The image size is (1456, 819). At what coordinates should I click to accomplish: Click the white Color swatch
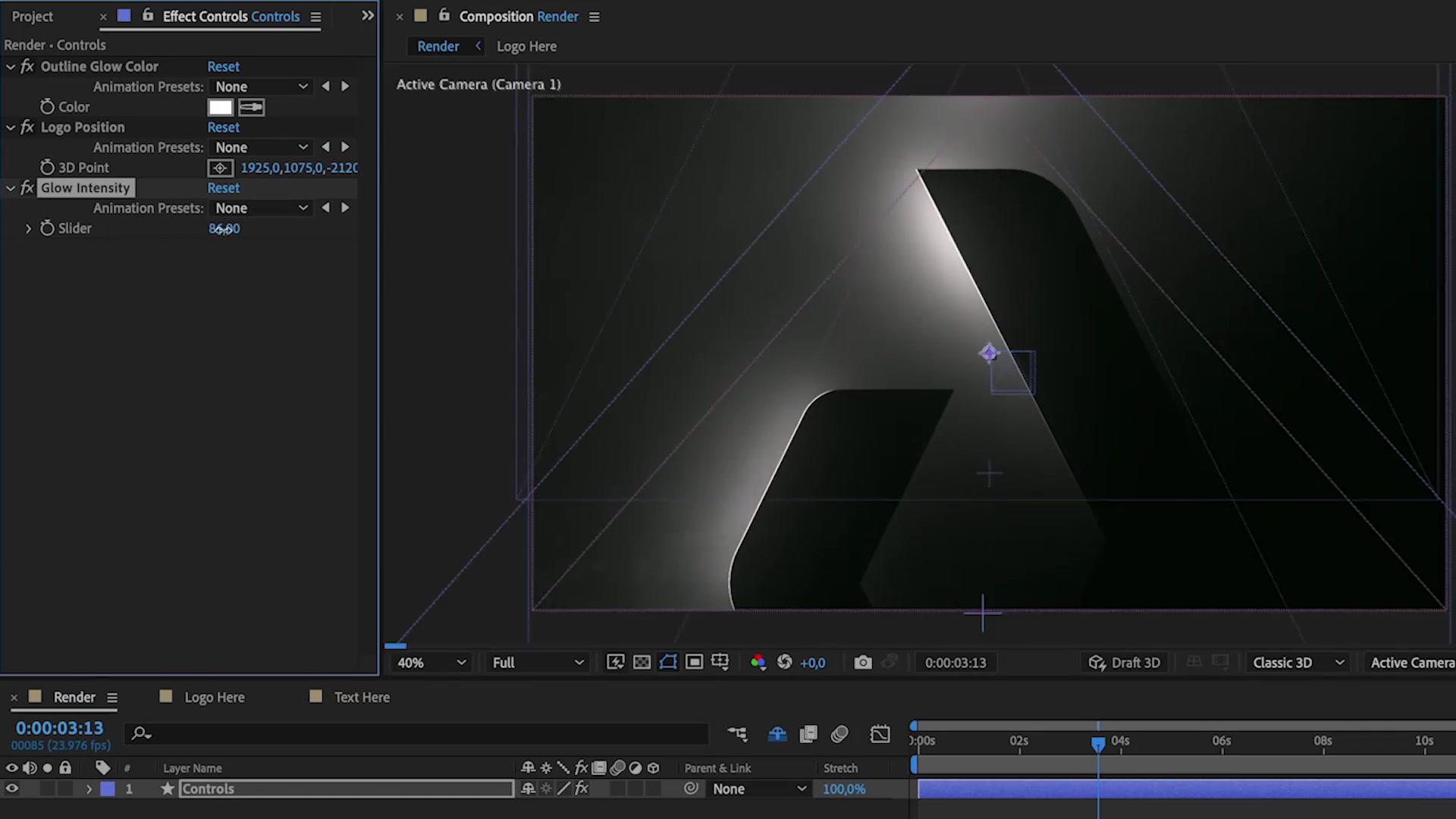[x=220, y=108]
